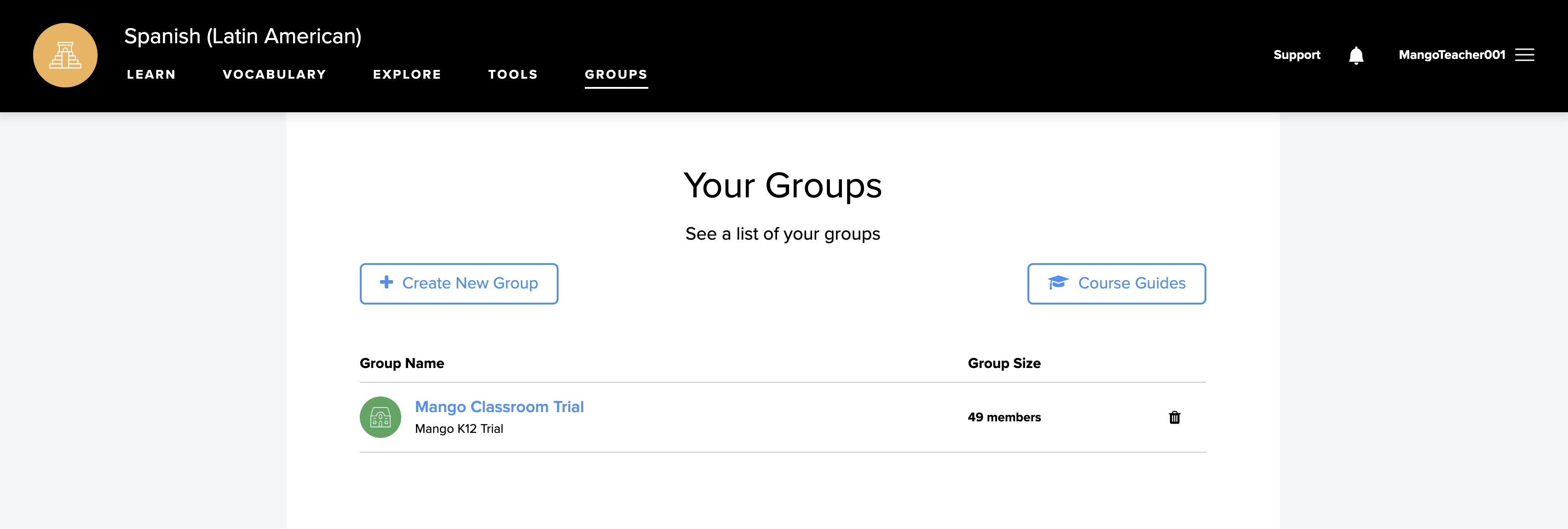Viewport: 1568px width, 529px height.
Task: Click the 49 members text
Action: 1004,417
